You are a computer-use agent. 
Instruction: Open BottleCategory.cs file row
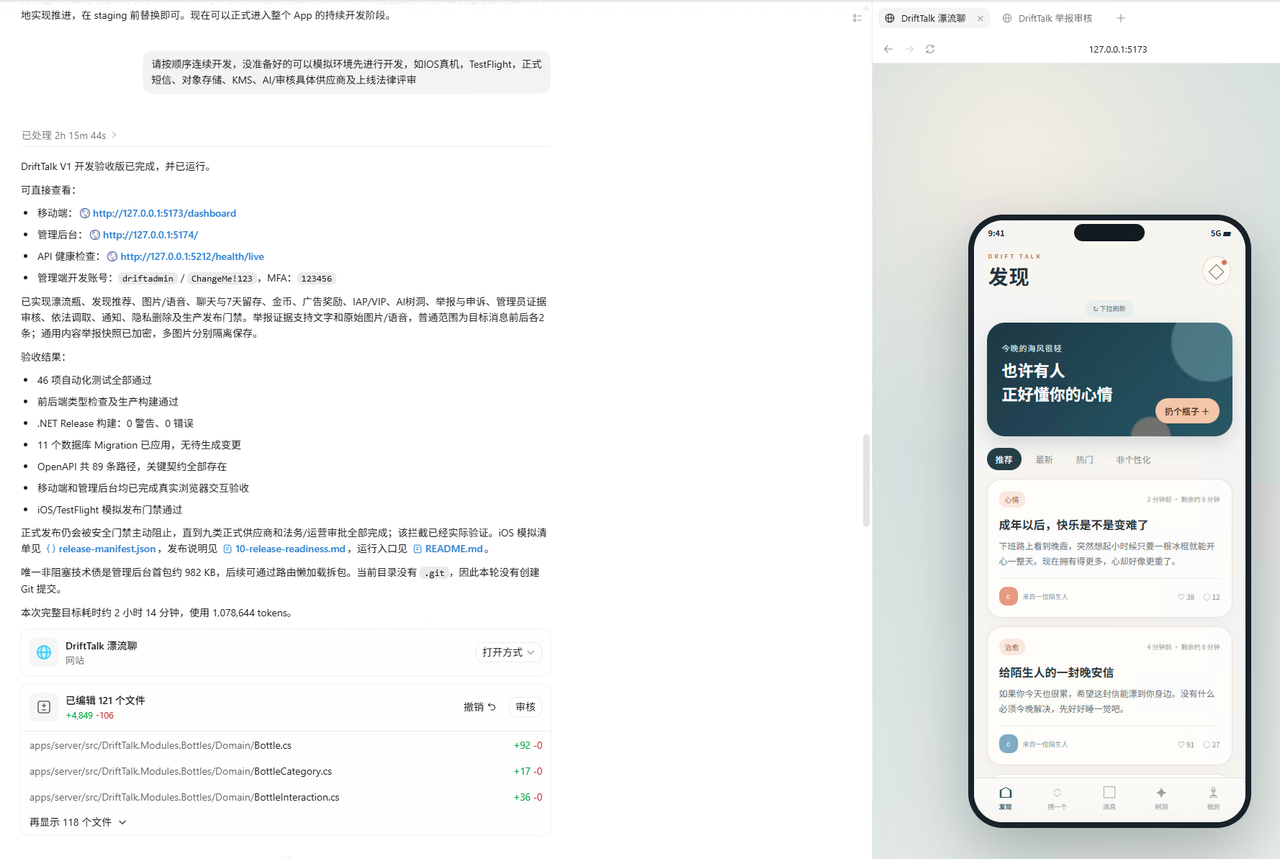pyautogui.click(x=286, y=771)
